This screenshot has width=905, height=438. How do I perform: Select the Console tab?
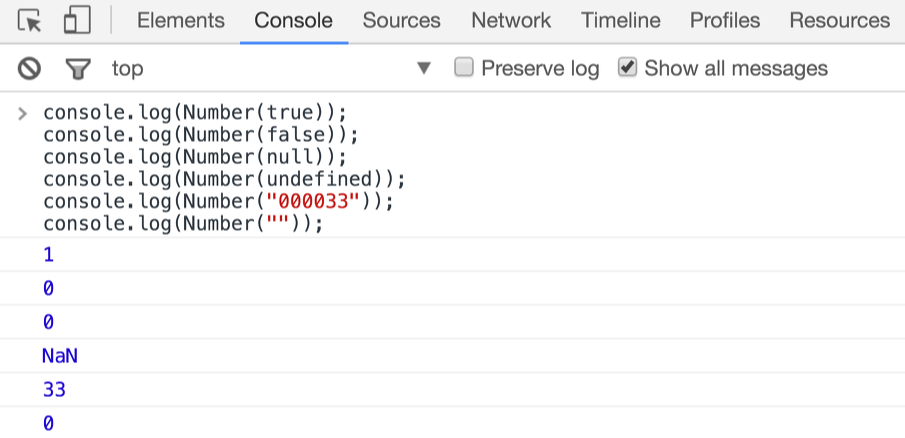coord(293,21)
